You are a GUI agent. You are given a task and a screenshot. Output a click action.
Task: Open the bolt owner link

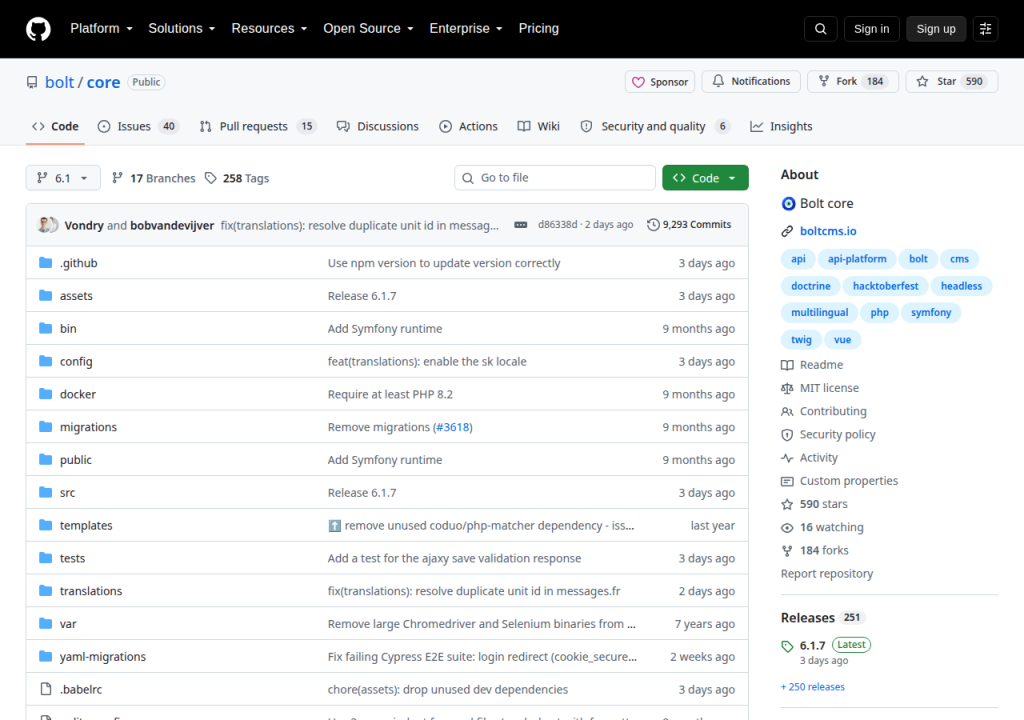point(59,82)
